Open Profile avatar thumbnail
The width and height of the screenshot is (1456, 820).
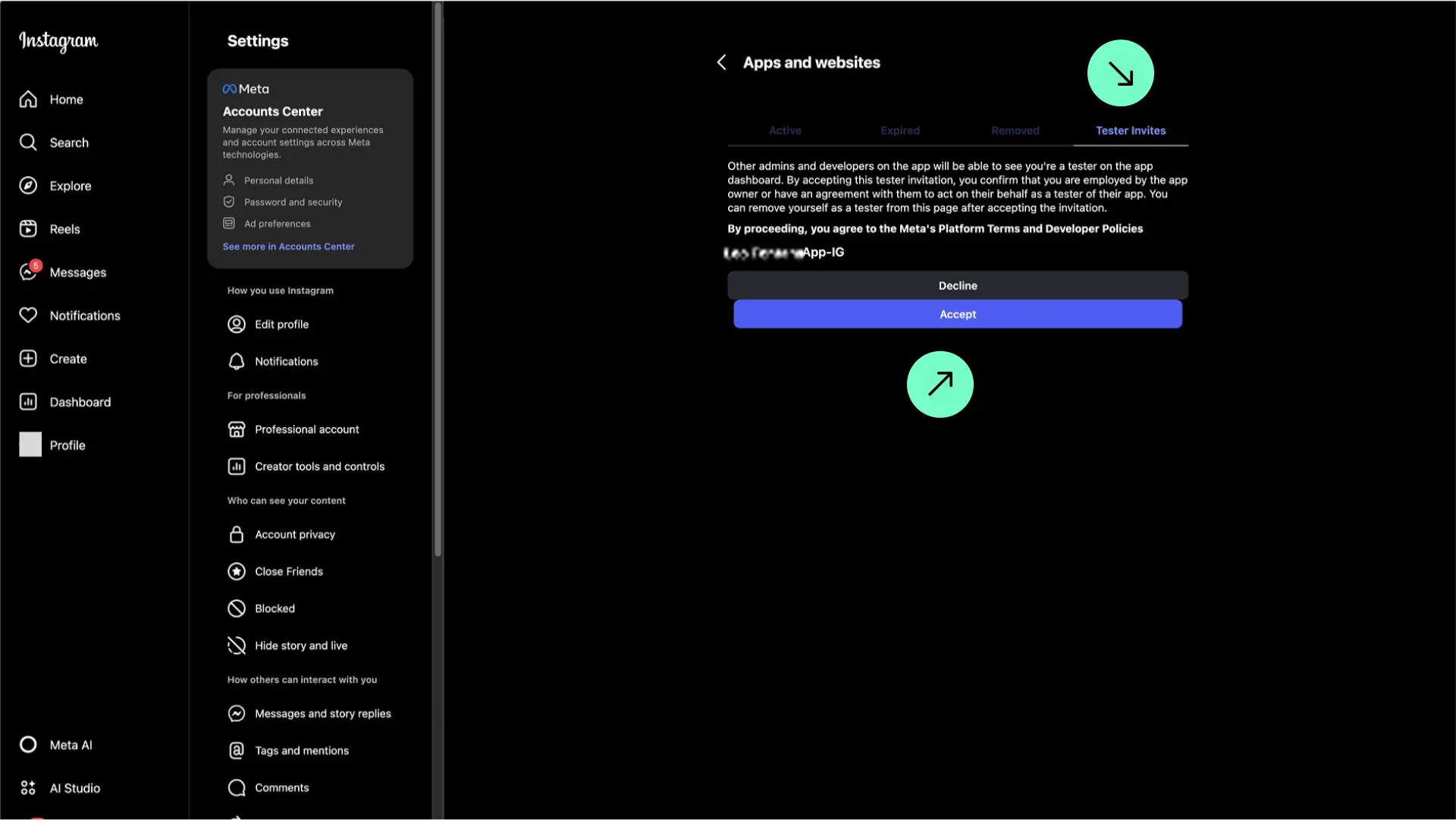pyautogui.click(x=30, y=445)
